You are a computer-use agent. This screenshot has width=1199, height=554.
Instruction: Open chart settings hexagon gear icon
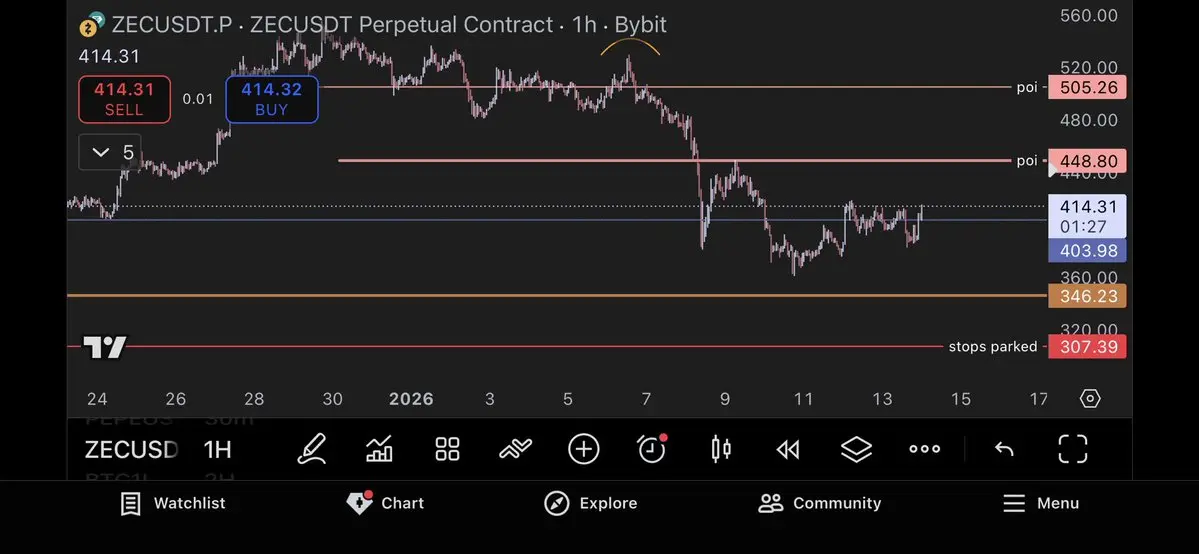[x=1090, y=399]
